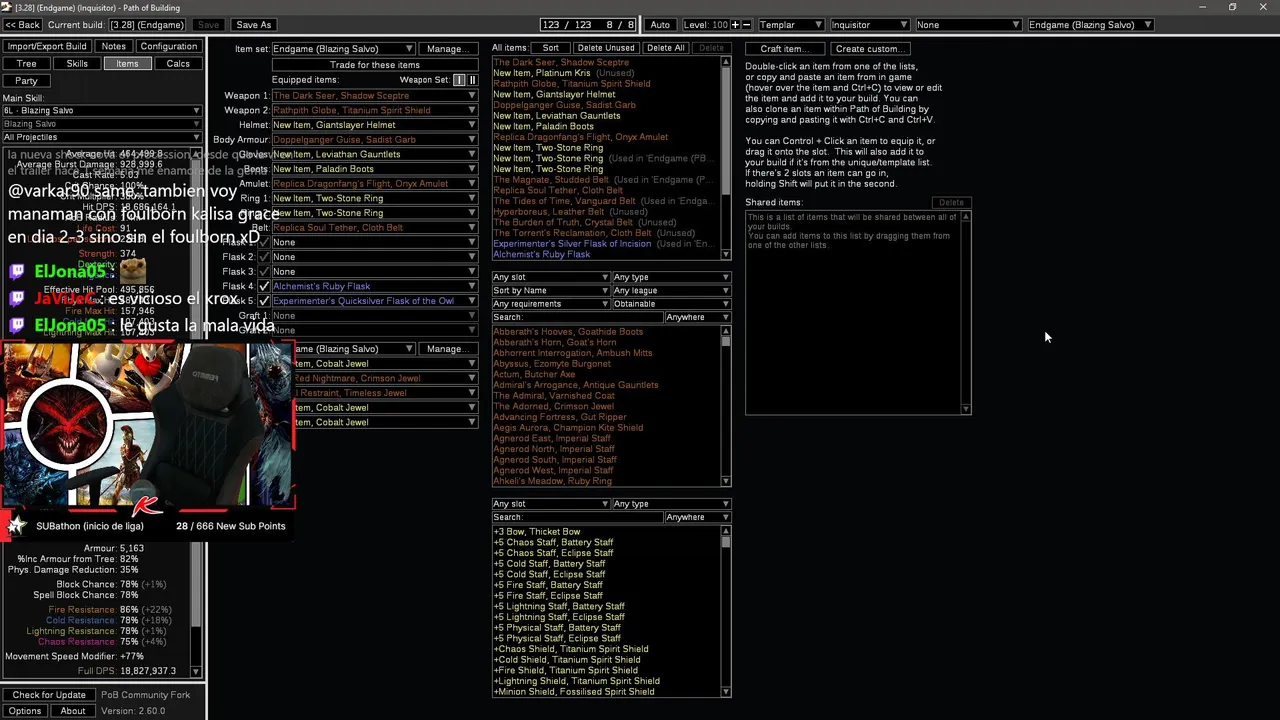Open Amulet slot dropdown
This screenshot has height=720, width=1280.
click(x=375, y=184)
